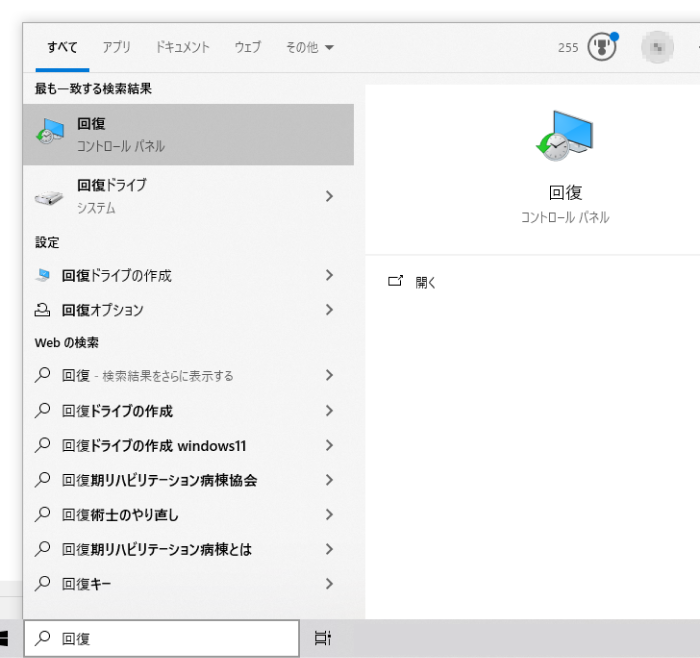Click the user account avatar

[657, 47]
